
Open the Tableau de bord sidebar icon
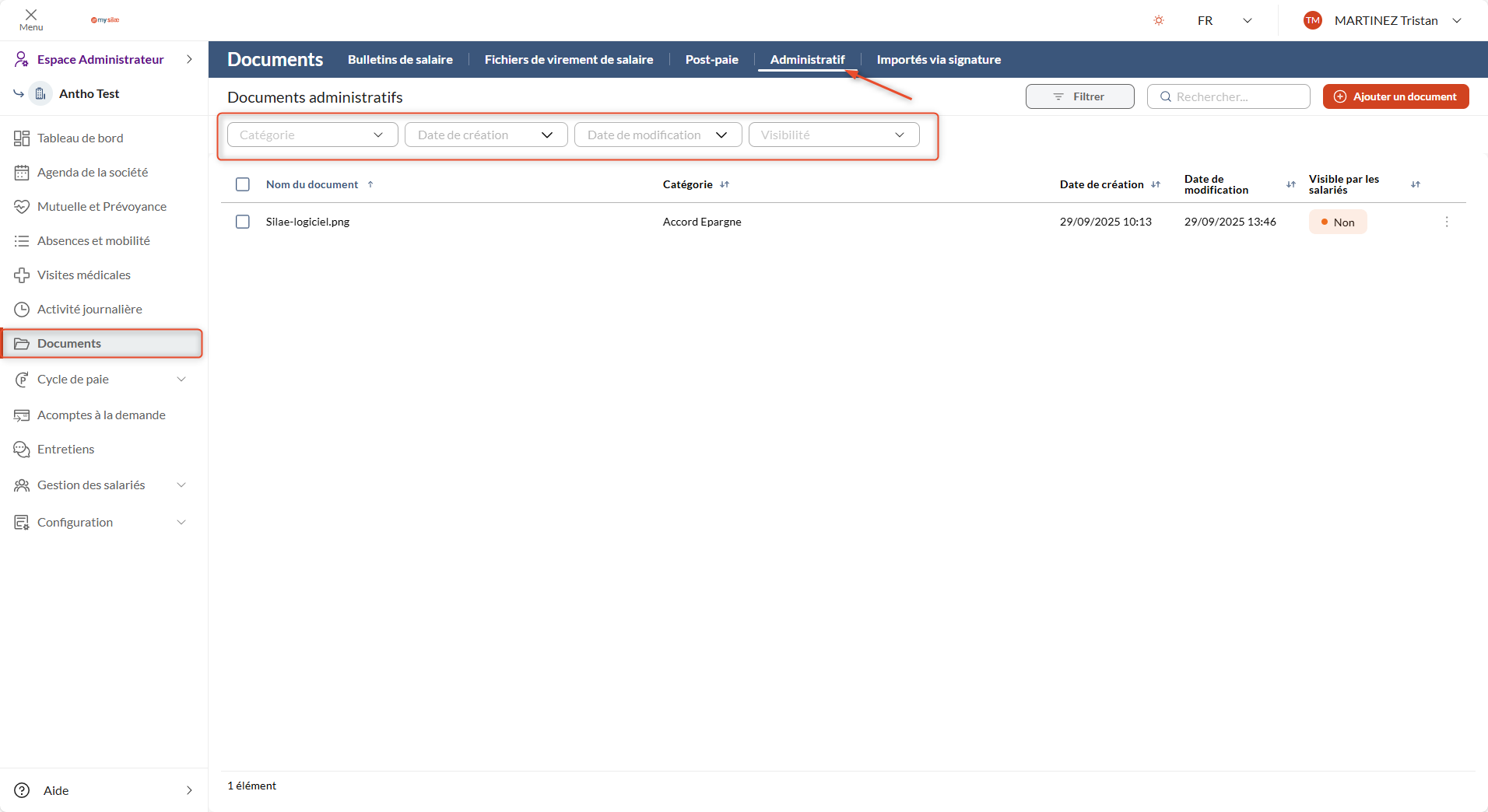(23, 138)
